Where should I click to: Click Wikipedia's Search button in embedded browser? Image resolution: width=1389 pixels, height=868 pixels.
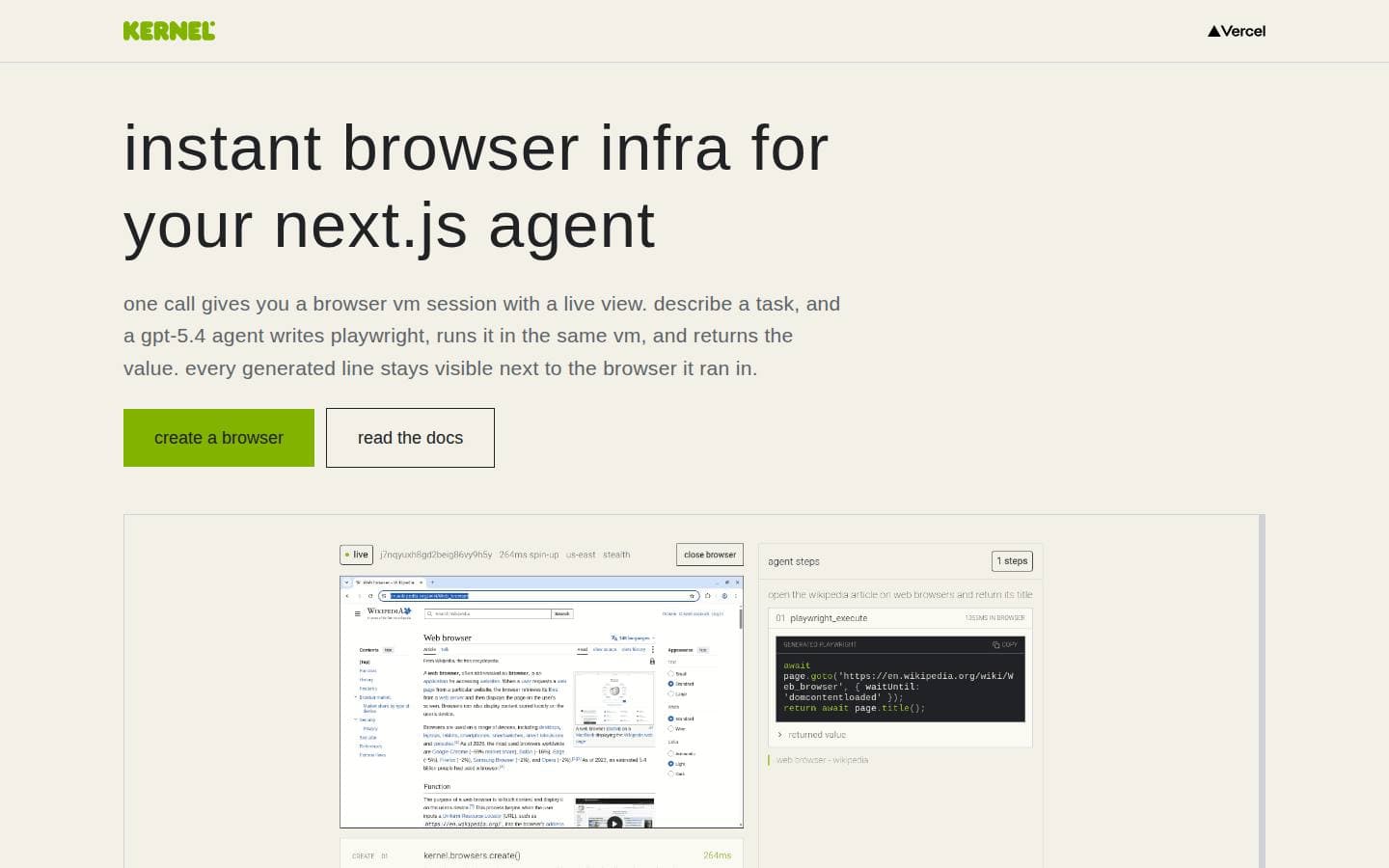(561, 613)
